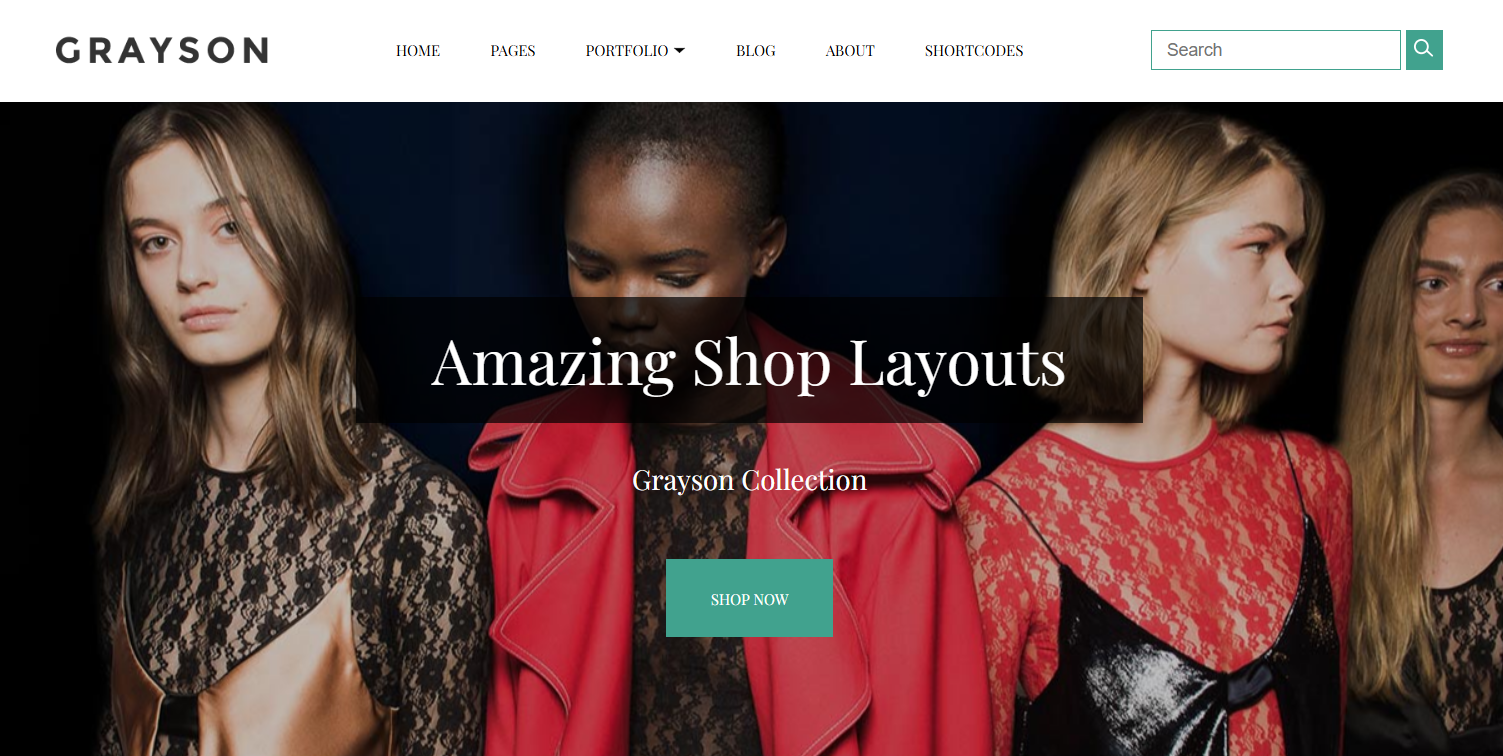1503x756 pixels.
Task: Click the long-haired model's face at the right edge
Action: pos(1462,300)
